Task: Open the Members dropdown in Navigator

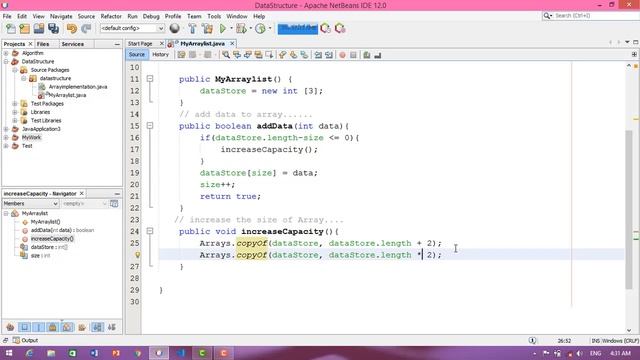Action: coord(31,203)
